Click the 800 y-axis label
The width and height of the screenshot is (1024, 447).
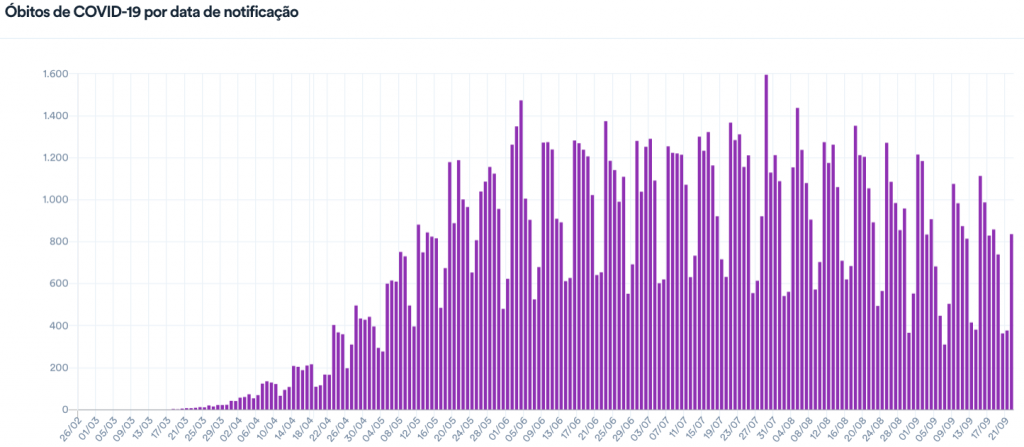[58, 242]
